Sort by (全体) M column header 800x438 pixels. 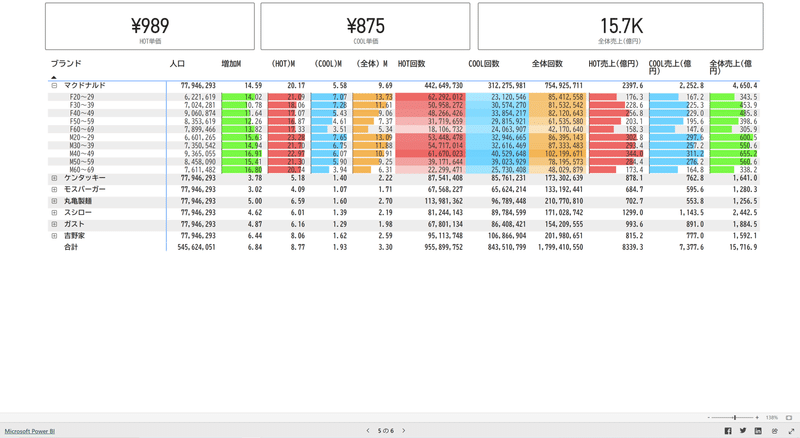[372, 64]
